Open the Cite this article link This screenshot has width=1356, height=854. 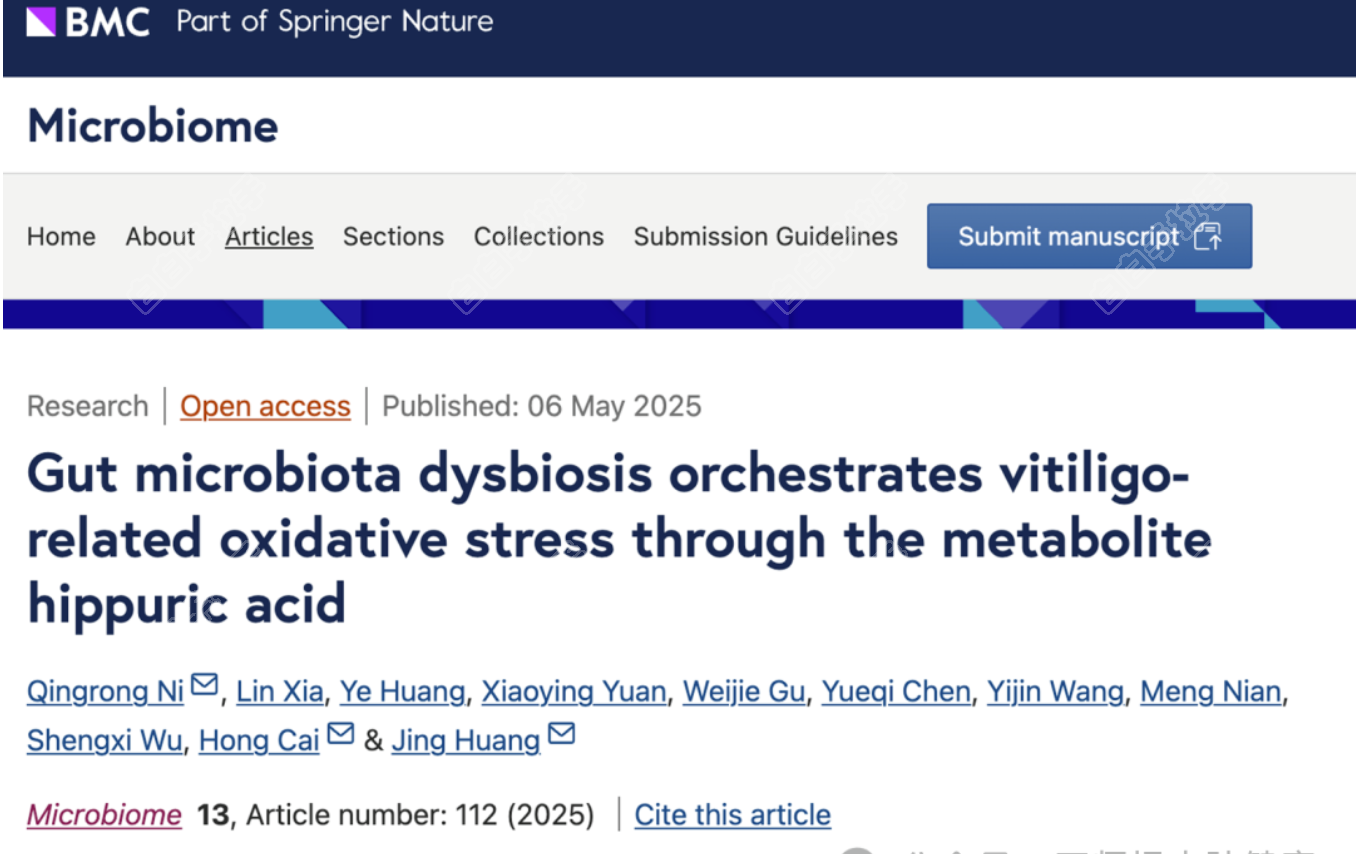pyautogui.click(x=733, y=815)
